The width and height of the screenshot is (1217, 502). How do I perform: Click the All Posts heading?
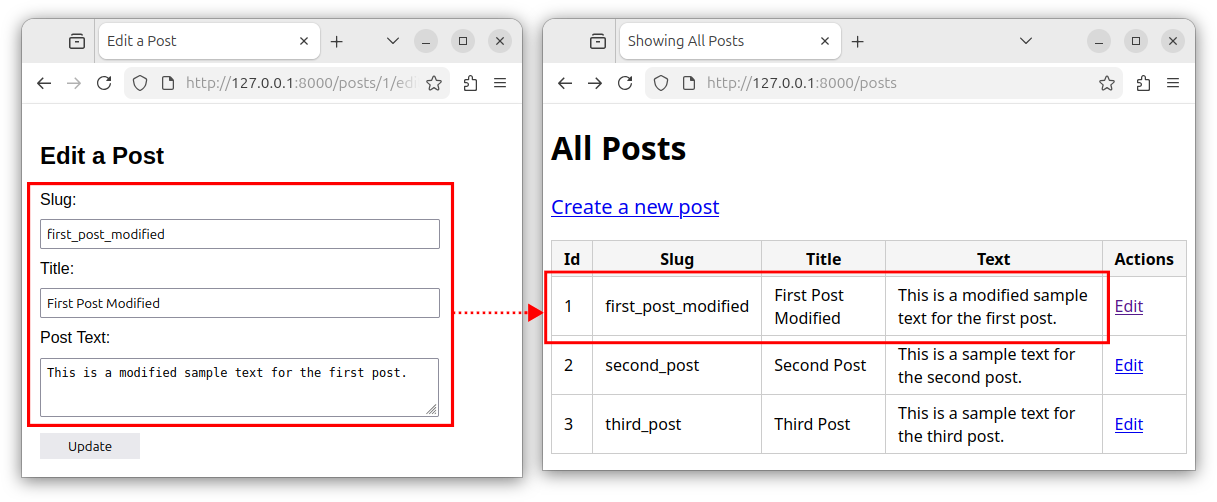point(619,149)
